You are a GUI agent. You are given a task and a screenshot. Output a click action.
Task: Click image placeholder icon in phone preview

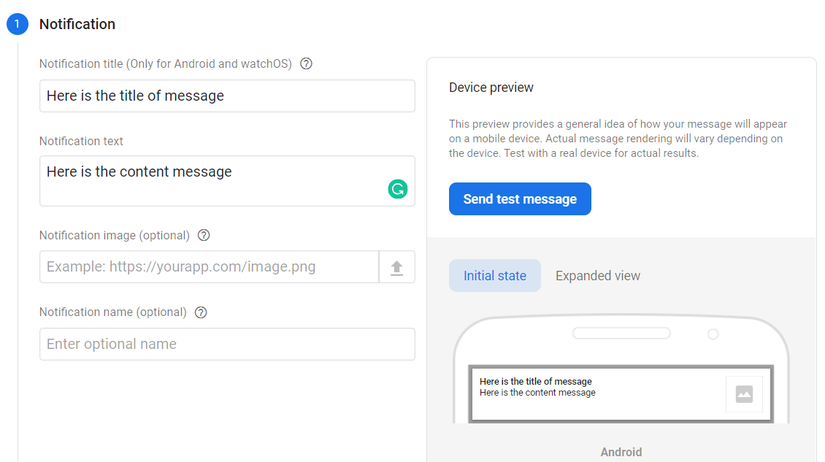point(744,394)
